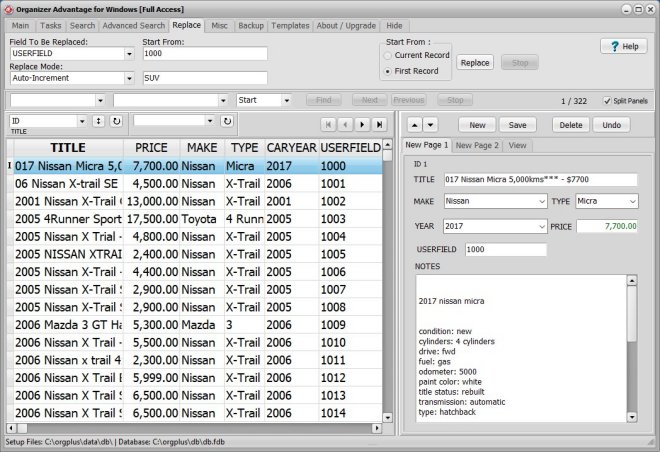660x452 pixels.
Task: Click the text field containing SUV
Action: 205,78
